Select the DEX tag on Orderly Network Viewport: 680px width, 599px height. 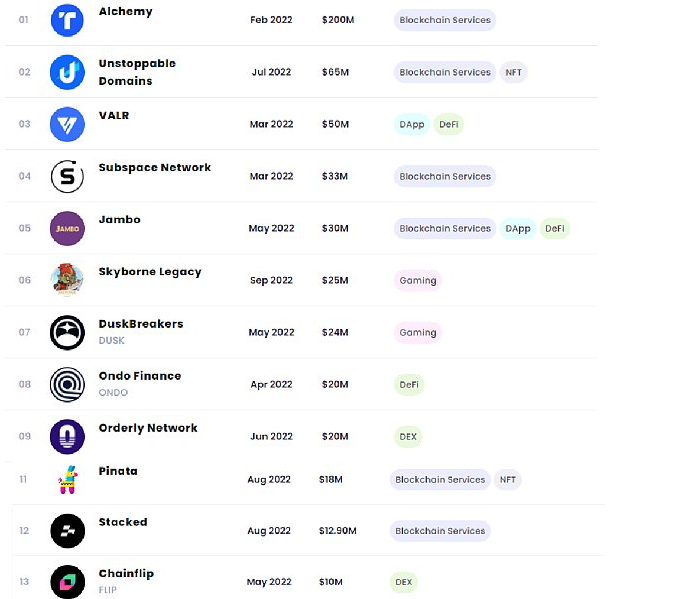coord(408,436)
